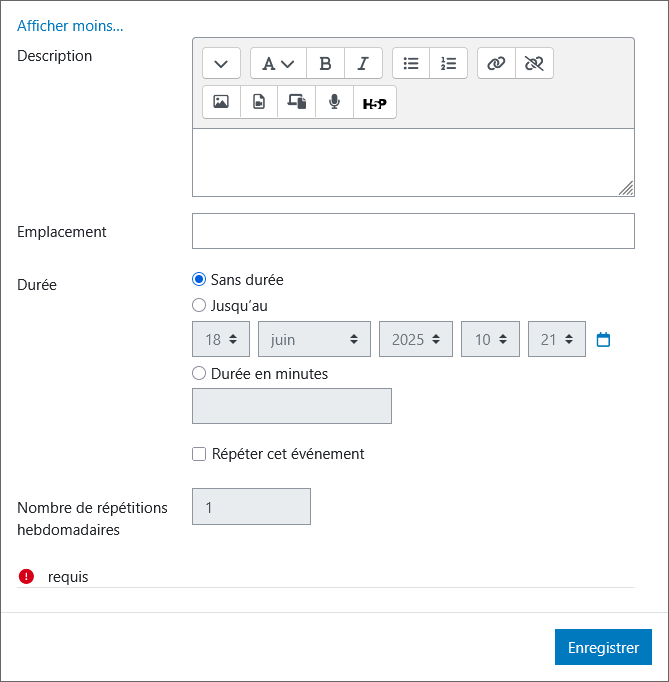The height and width of the screenshot is (682, 669).
Task: Click the record audio microphone icon
Action: pyautogui.click(x=335, y=102)
